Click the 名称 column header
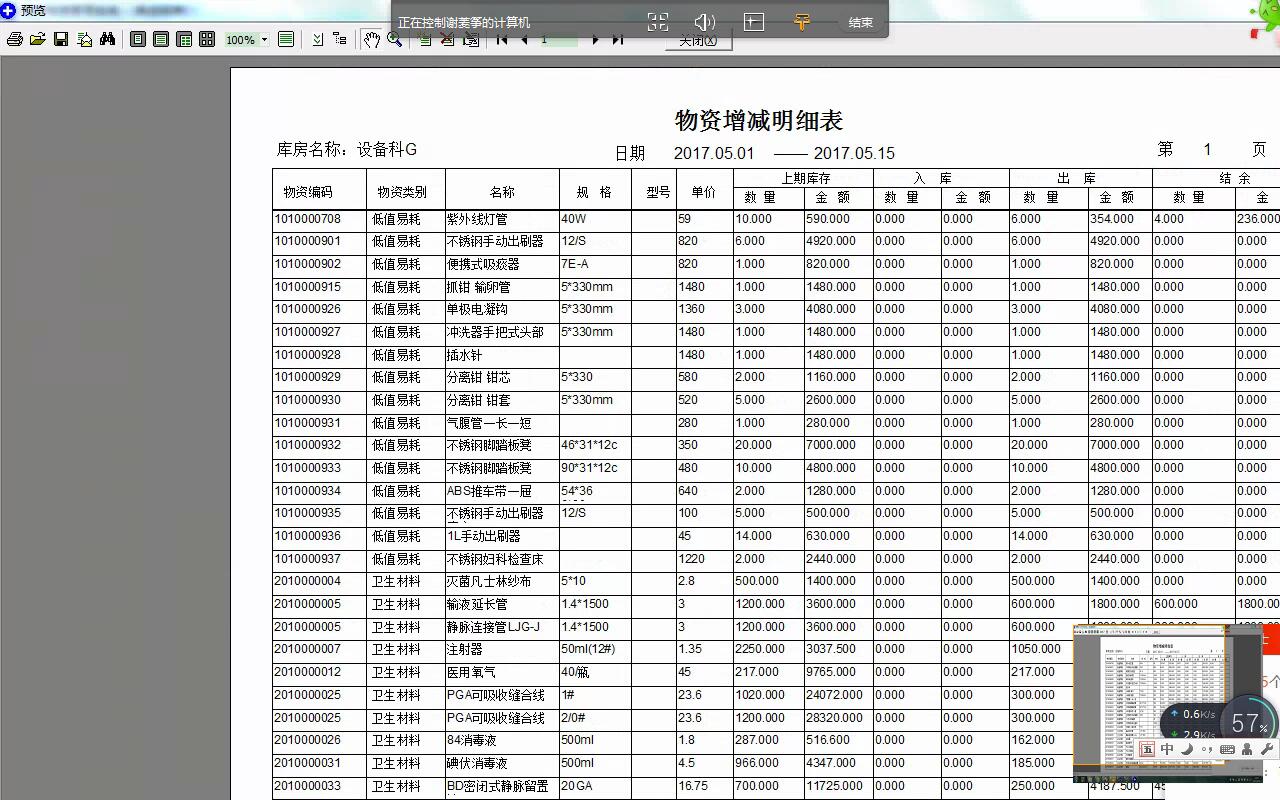This screenshot has height=800, width=1280. coord(502,192)
